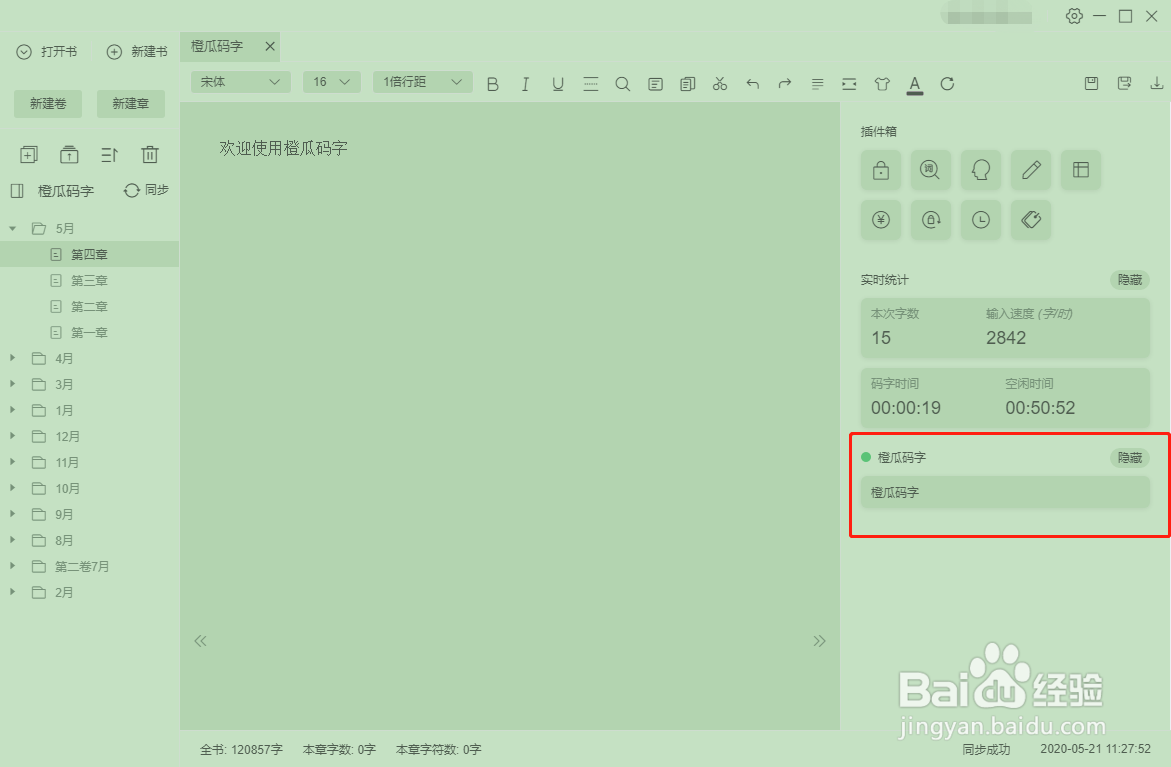1171x767 pixels.
Task: Expand the 3月 volume folder
Action: (x=13, y=384)
